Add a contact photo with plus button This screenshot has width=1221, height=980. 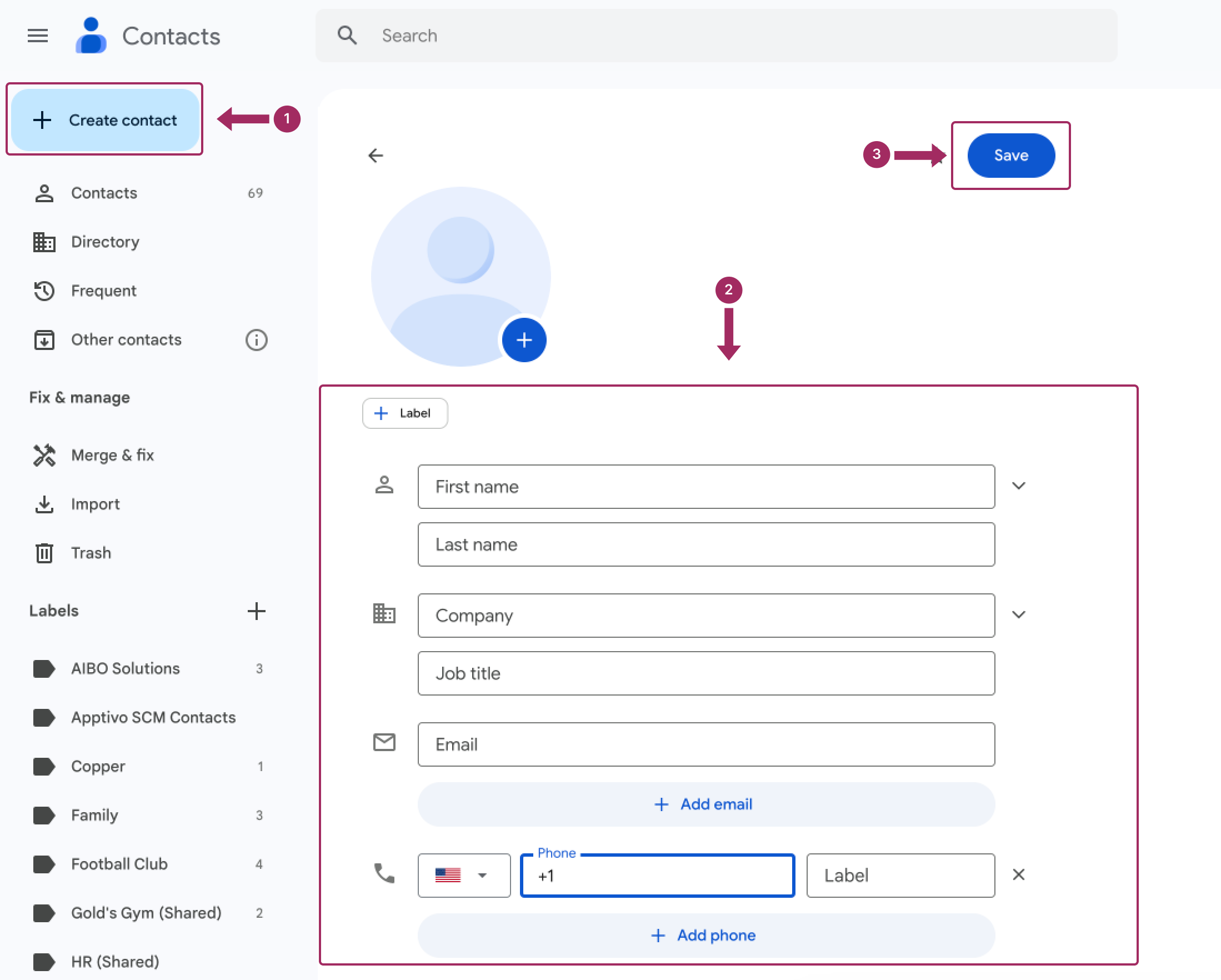(524, 340)
